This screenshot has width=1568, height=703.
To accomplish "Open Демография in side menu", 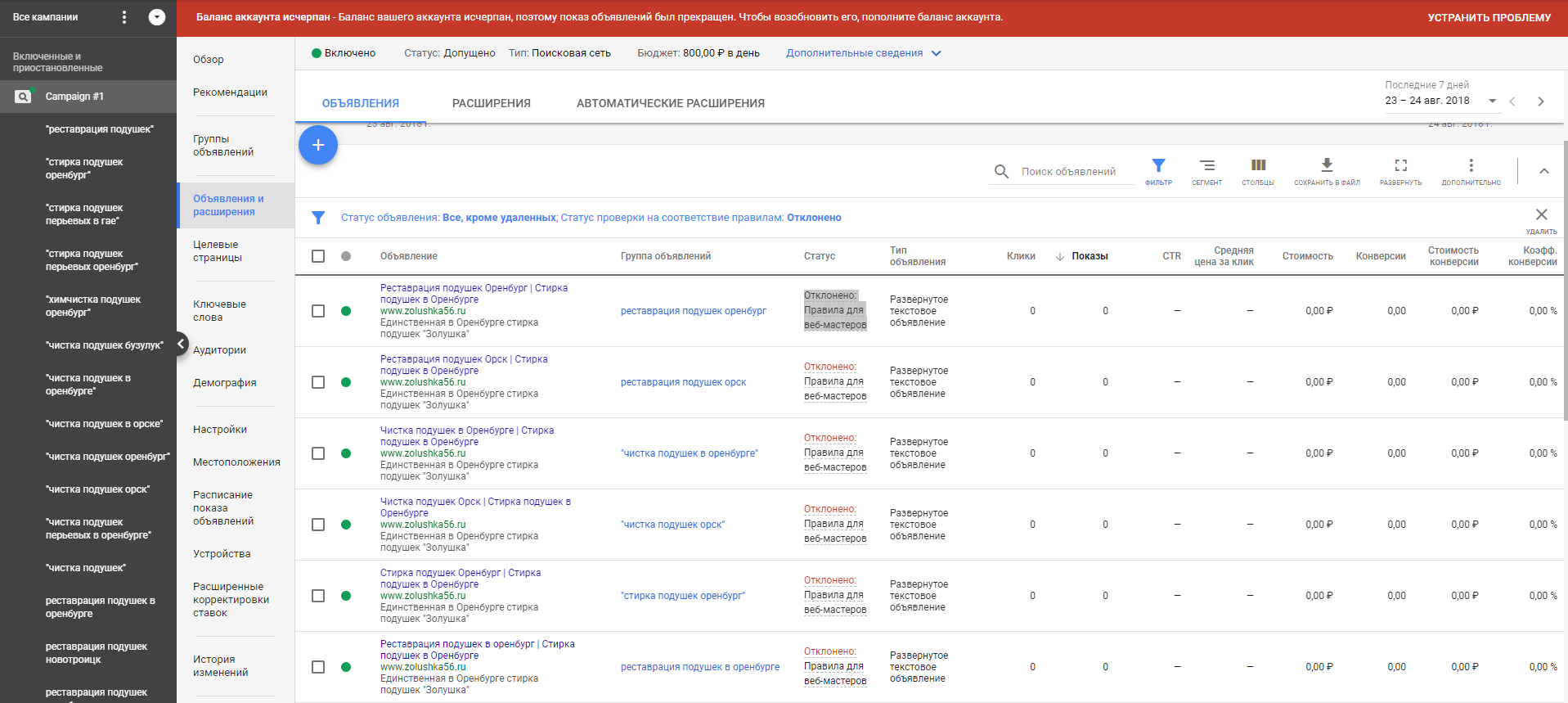I will coord(225,383).
